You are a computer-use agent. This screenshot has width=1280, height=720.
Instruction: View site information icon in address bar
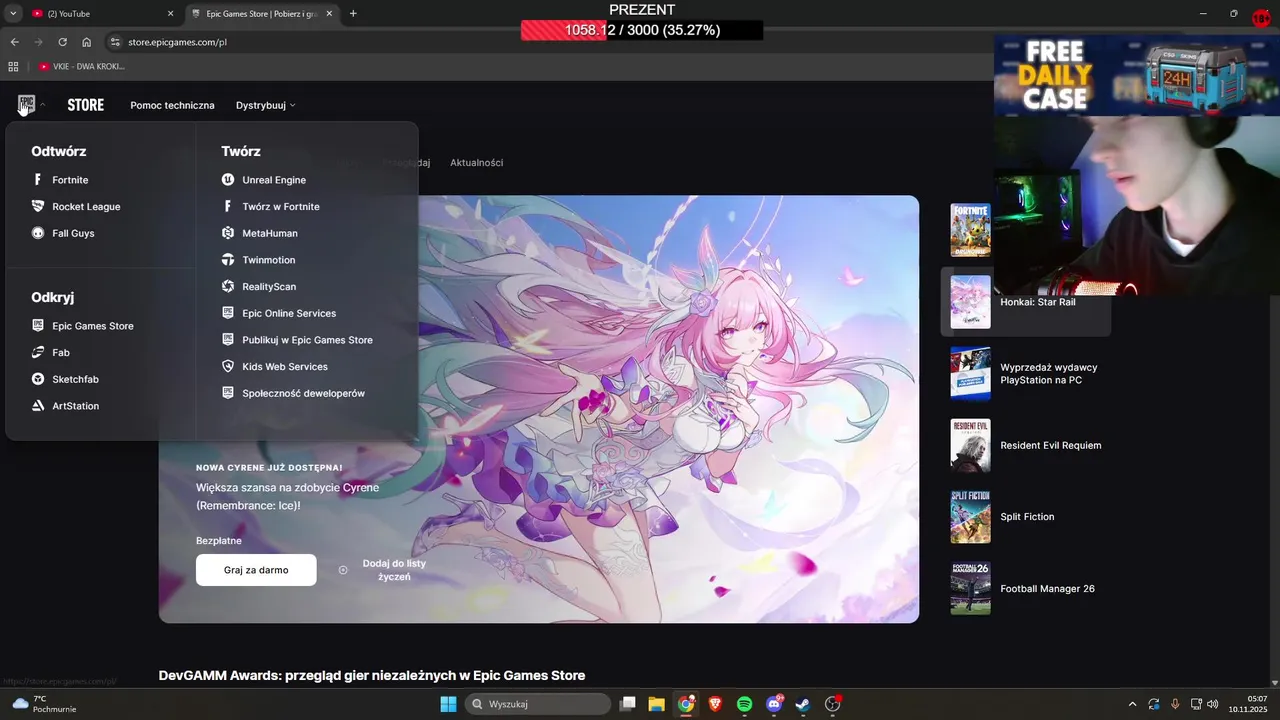click(115, 42)
